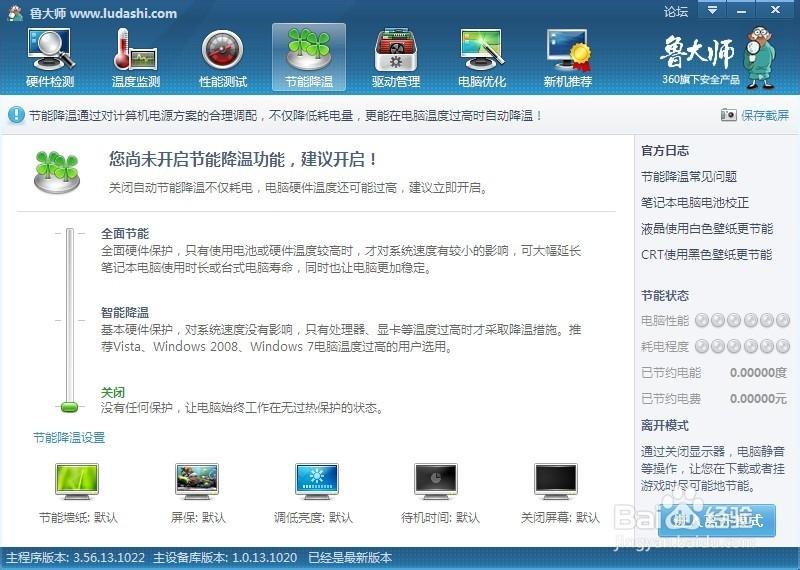Open 性能测试 performance test gauge icon

click(222, 49)
